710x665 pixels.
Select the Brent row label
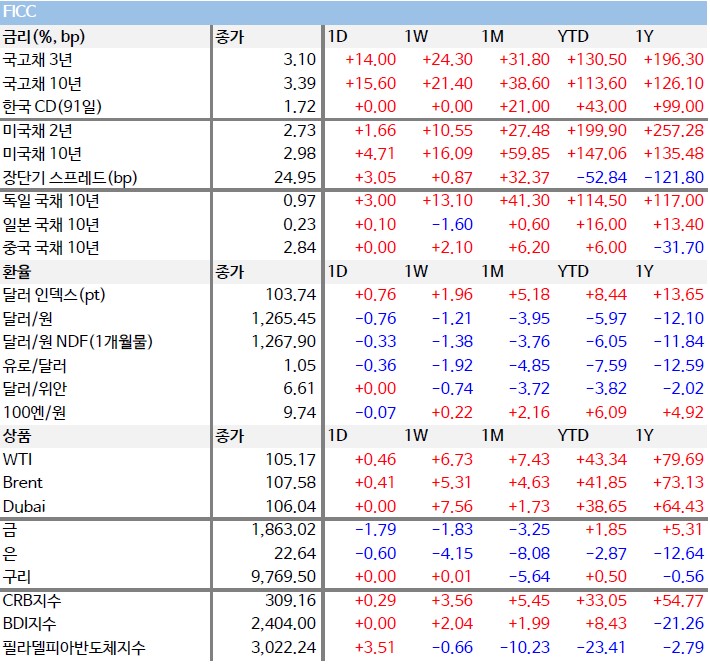pos(23,483)
